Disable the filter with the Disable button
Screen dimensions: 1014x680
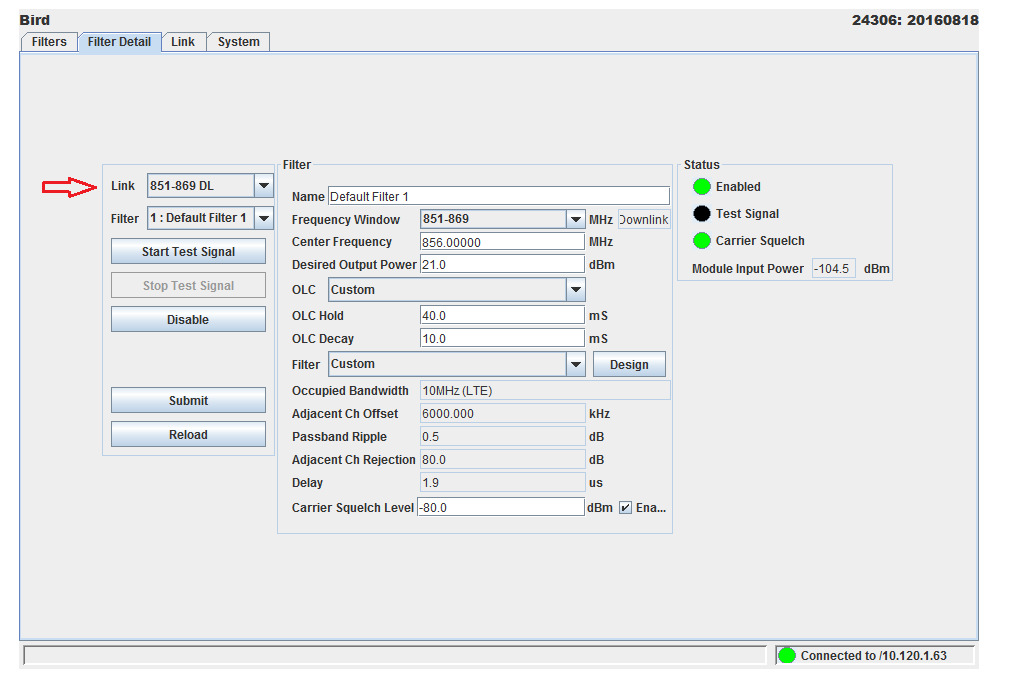pos(188,319)
